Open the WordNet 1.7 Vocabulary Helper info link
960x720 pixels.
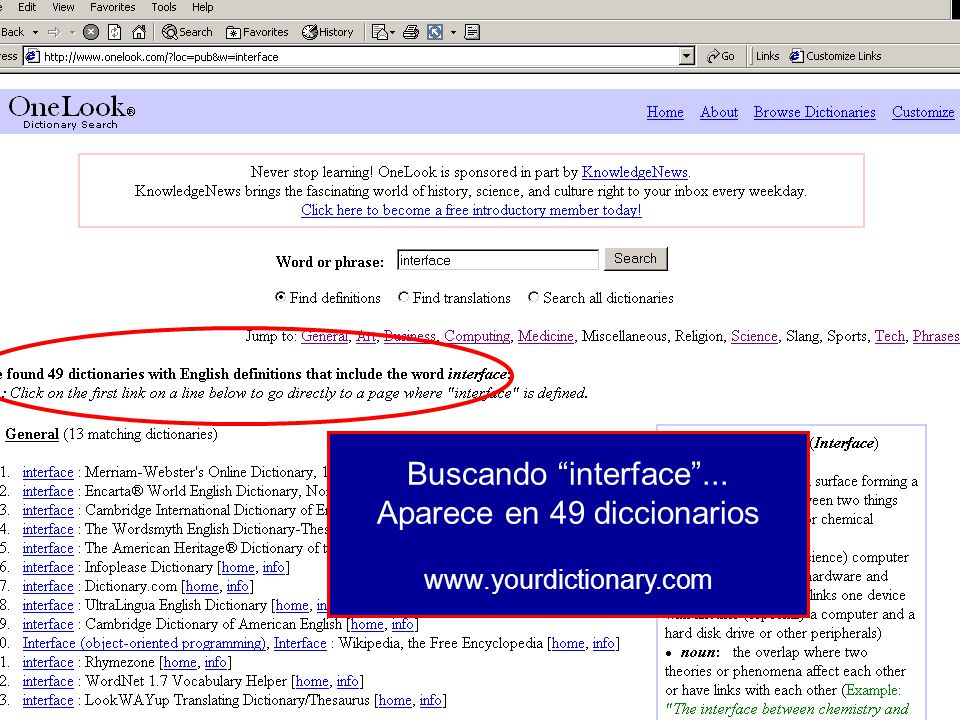pyautogui.click(x=347, y=681)
